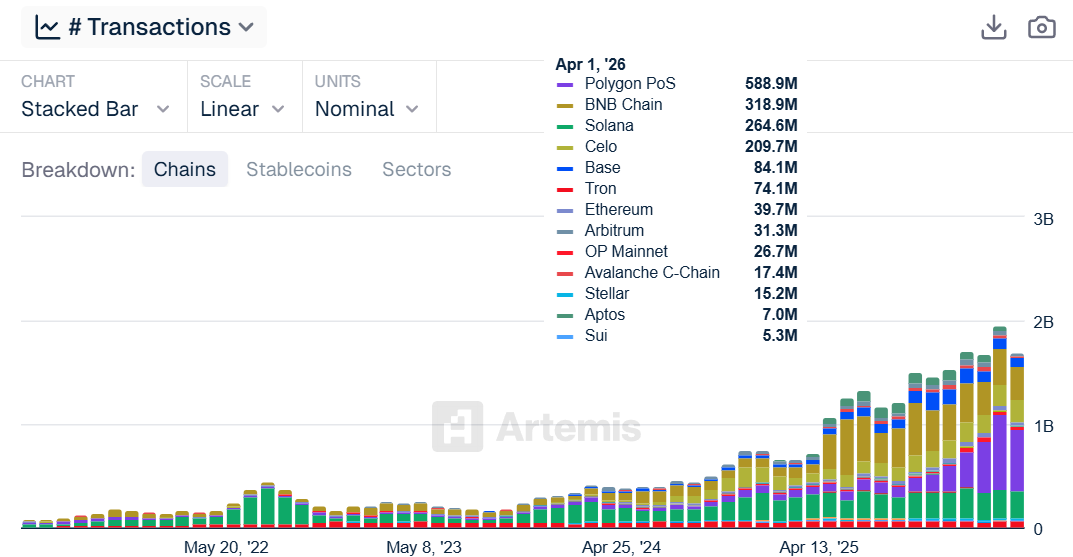This screenshot has height=557, width=1073.
Task: Click the tallest bar near 2B
Action: [1000, 428]
